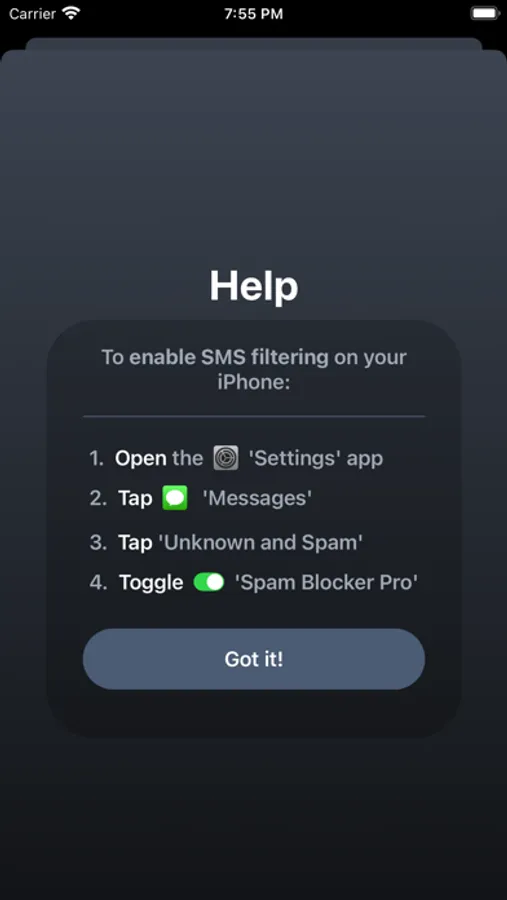Screen dimensions: 507x900
Task: Tap the Wi-Fi status icon
Action: pos(71,13)
